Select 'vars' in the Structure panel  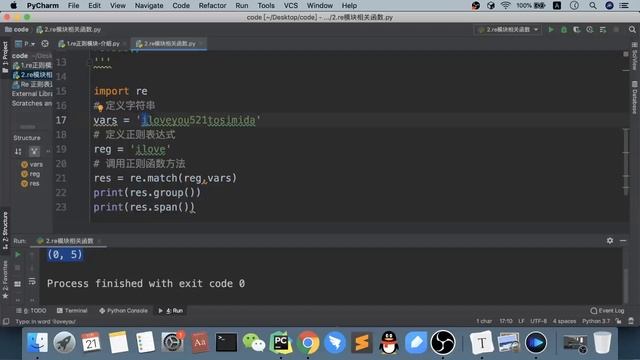(36, 164)
